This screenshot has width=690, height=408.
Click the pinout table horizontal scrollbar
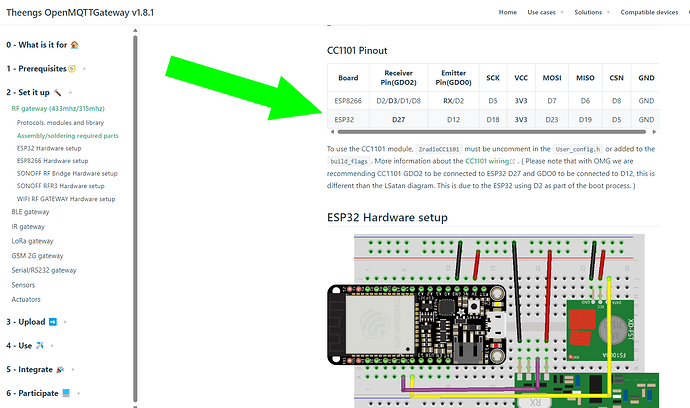click(492, 132)
